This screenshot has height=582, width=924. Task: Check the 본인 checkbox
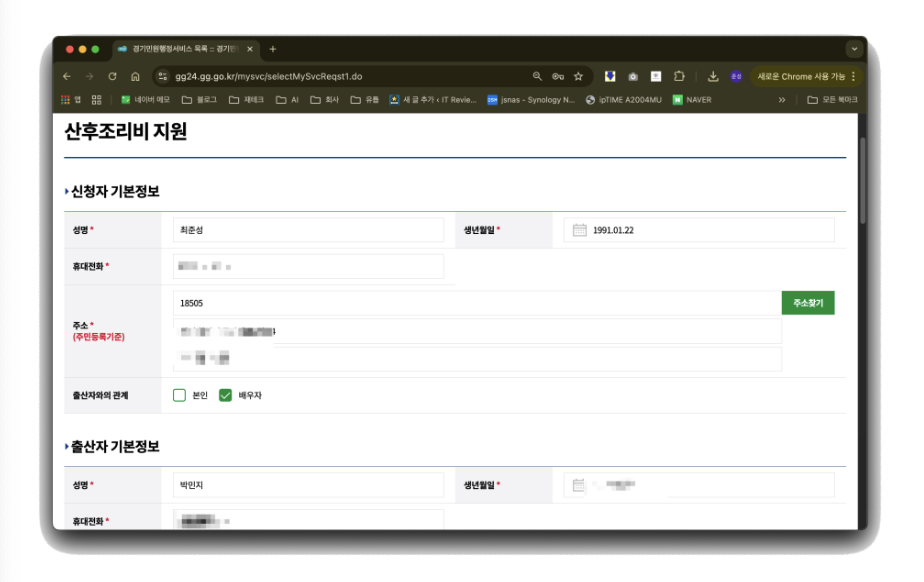click(180, 395)
